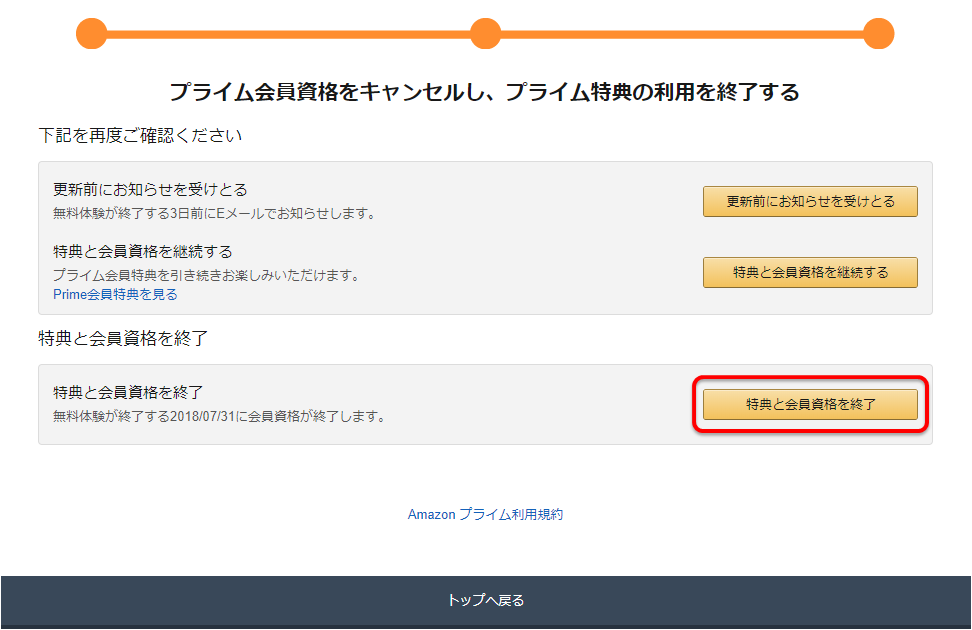This screenshot has height=630, width=972.
Task: Click the 特典と会員資格を継続する title text on left
Action: (x=143, y=251)
